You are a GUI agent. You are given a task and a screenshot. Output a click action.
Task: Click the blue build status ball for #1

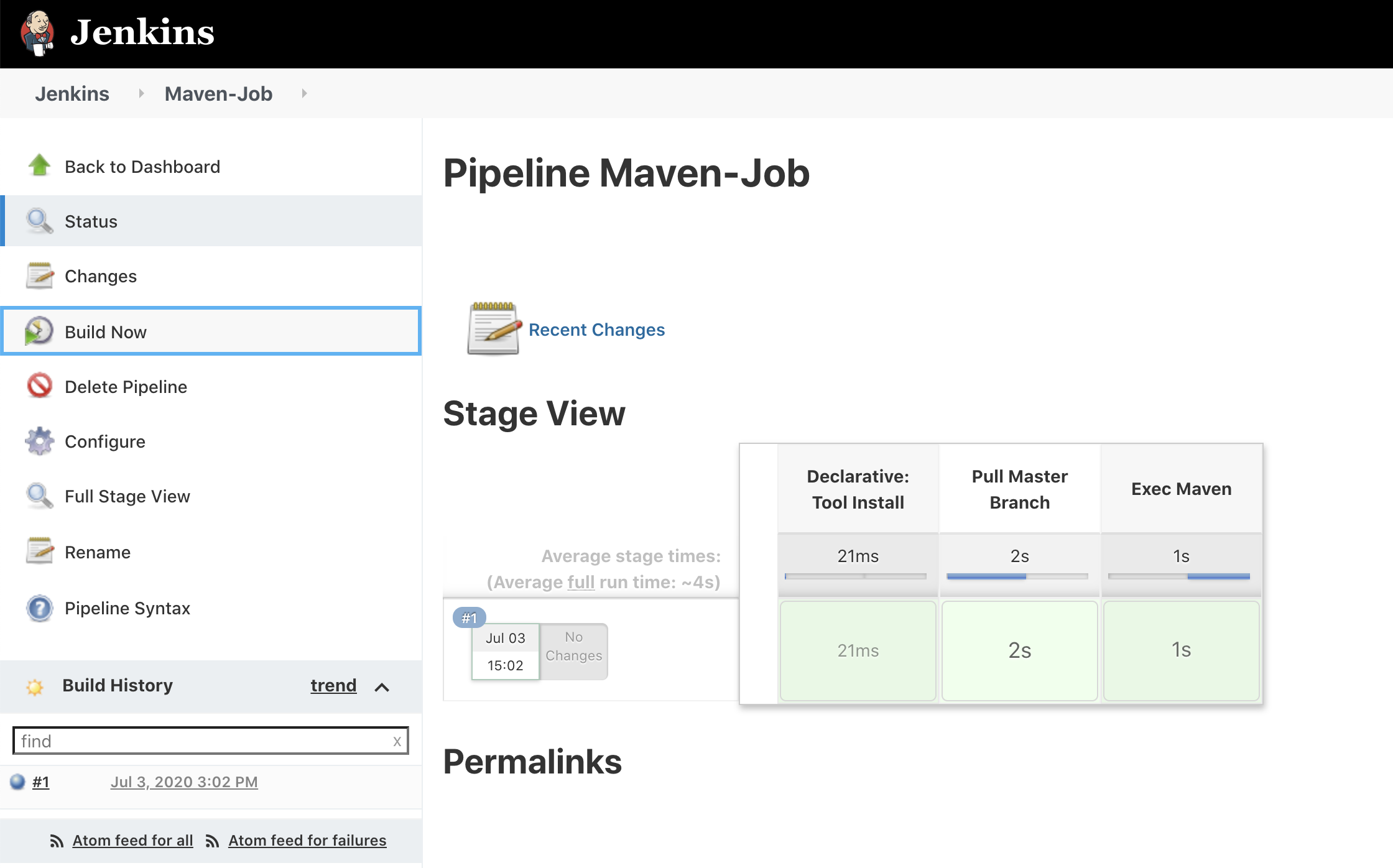click(17, 782)
